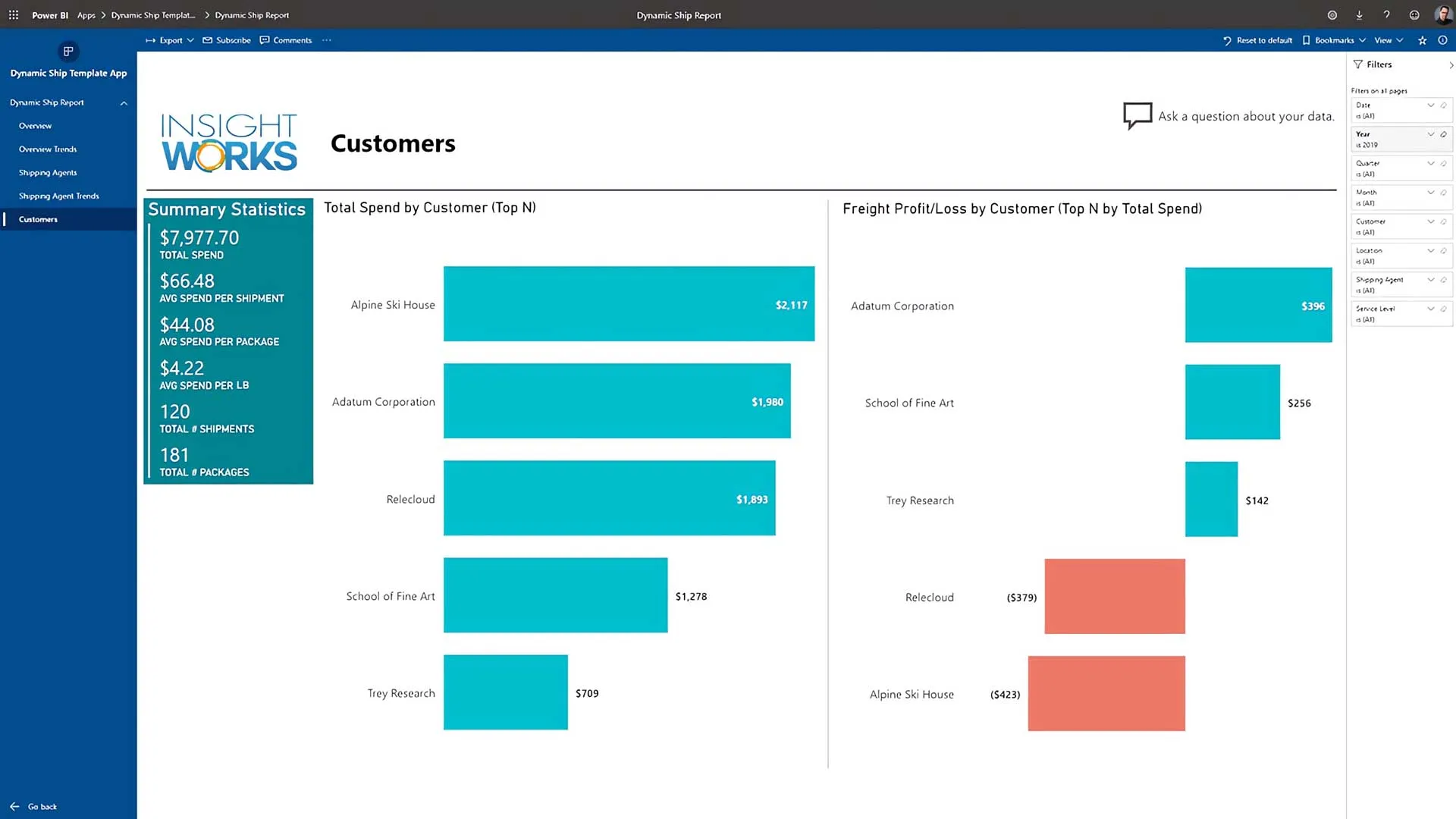Click the feedback smiley icon
The height and width of the screenshot is (819, 1456).
1414,15
